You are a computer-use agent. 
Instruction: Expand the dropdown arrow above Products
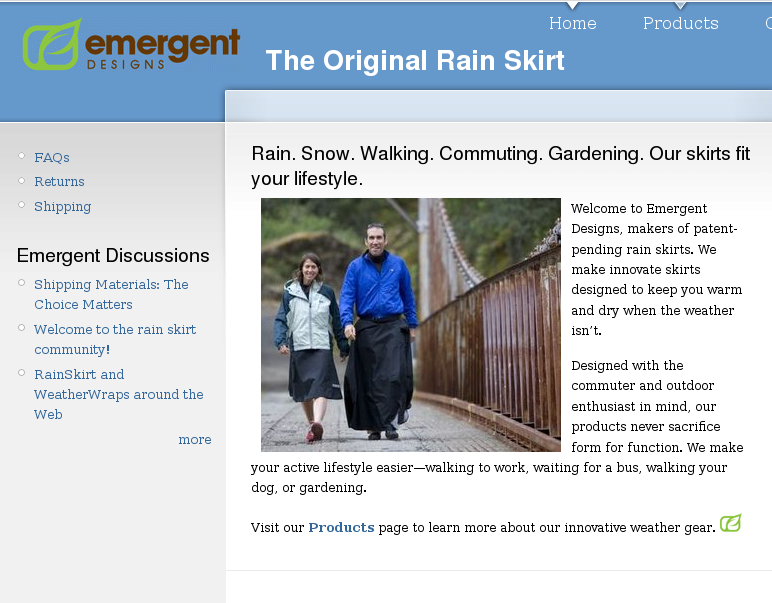click(680, 5)
